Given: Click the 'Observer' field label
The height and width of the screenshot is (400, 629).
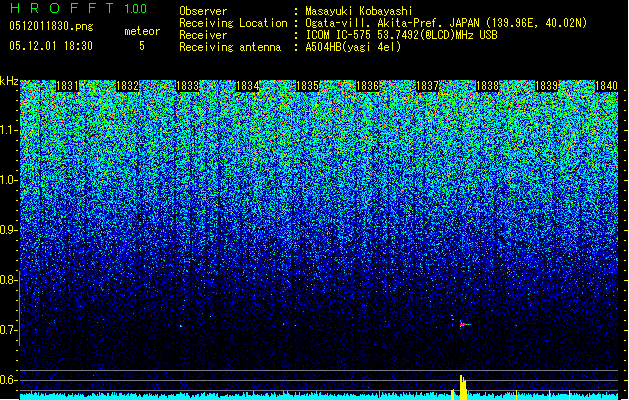Looking at the screenshot, I should [x=203, y=11].
